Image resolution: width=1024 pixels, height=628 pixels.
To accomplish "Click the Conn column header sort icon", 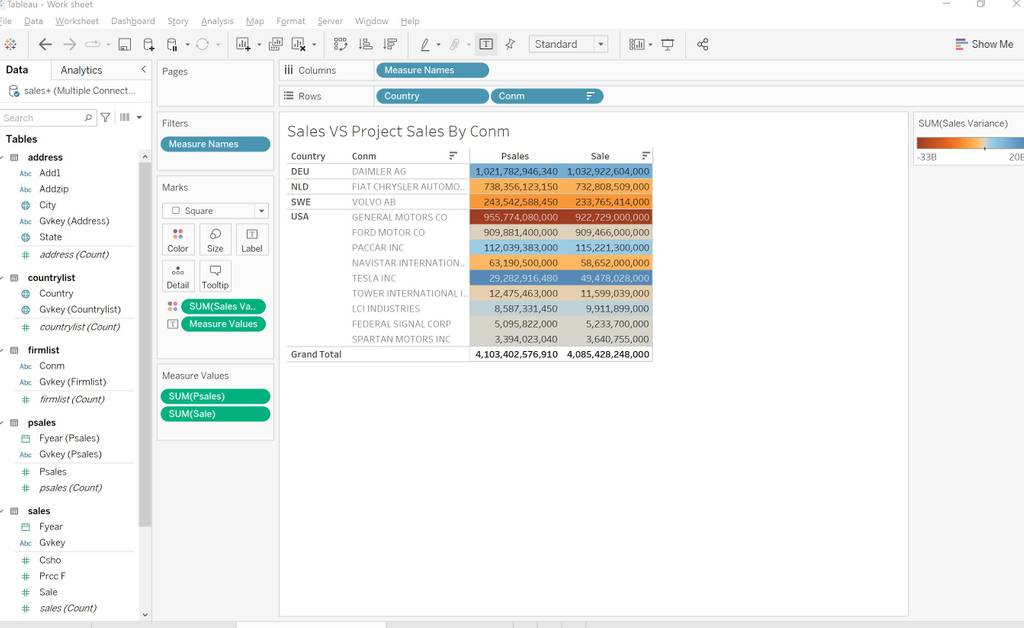I will pos(453,156).
